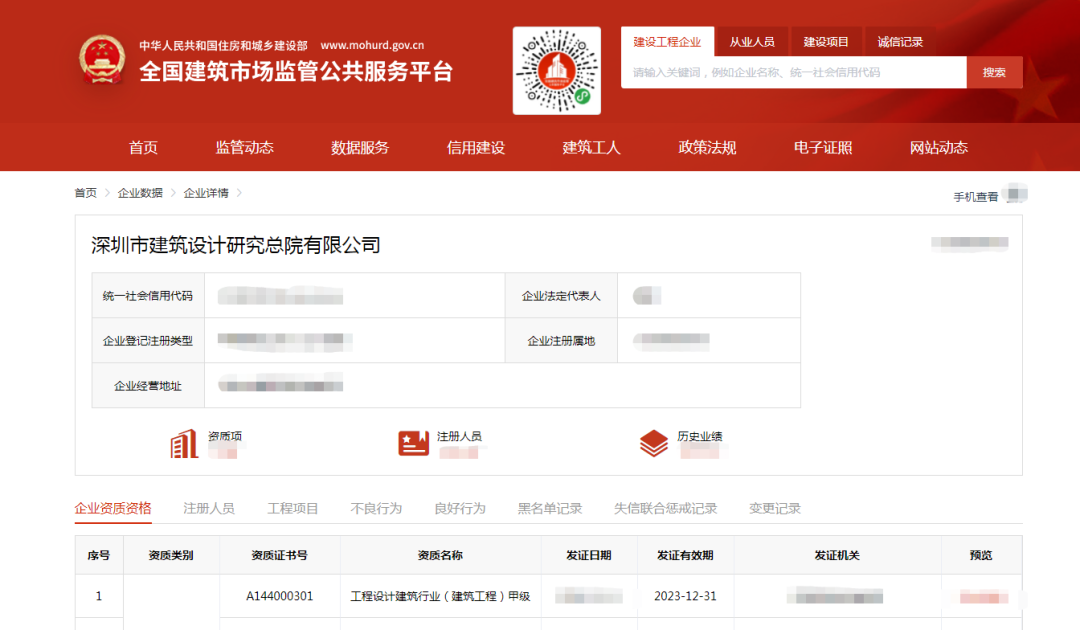Screen dimensions: 1080x630
Task: Click the company name 深圳市建筑设计研究总院有限公司
Action: click(x=236, y=245)
